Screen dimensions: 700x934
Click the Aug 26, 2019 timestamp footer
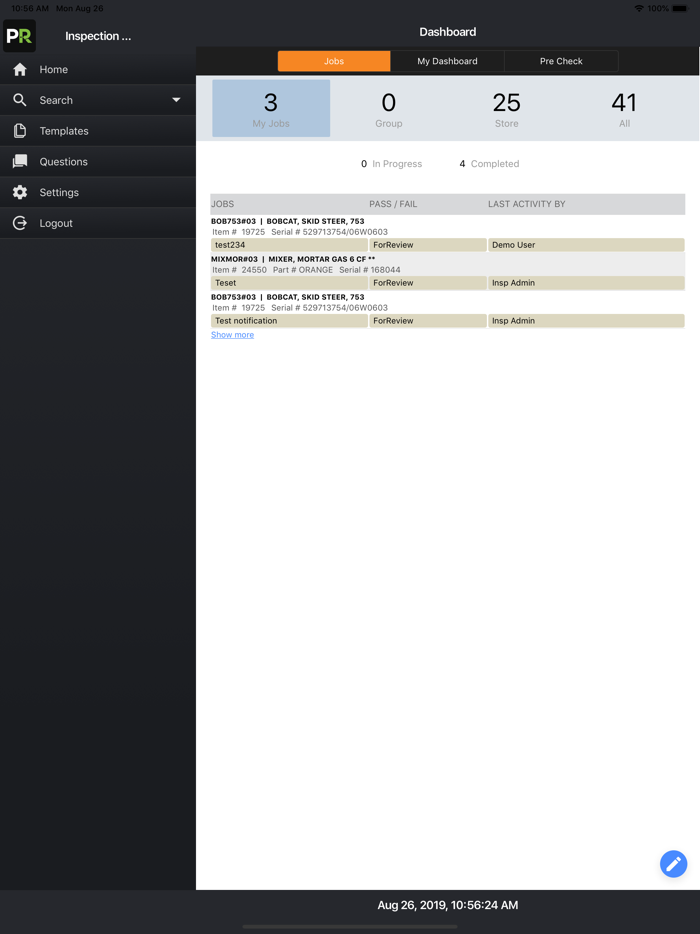(x=447, y=905)
